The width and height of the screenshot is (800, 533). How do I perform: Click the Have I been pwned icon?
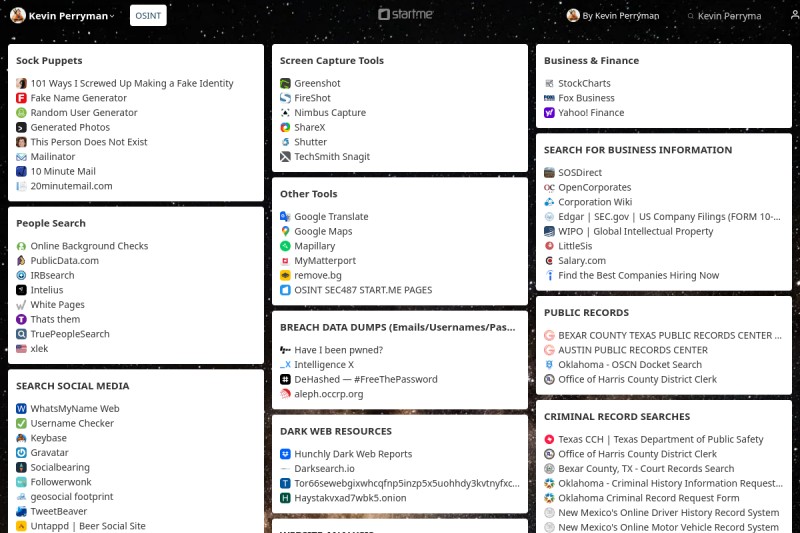(285, 350)
